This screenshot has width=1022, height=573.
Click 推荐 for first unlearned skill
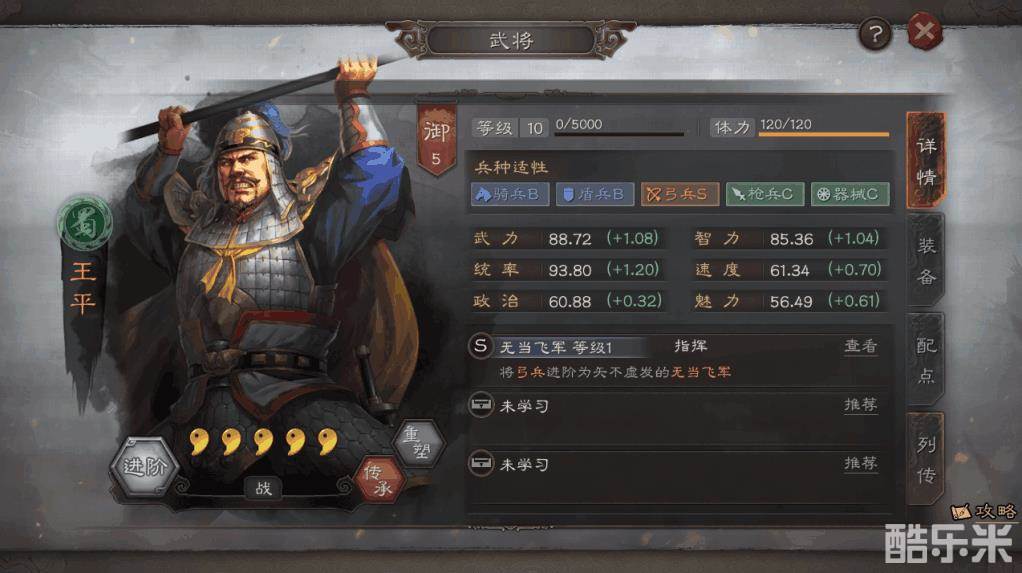click(860, 405)
